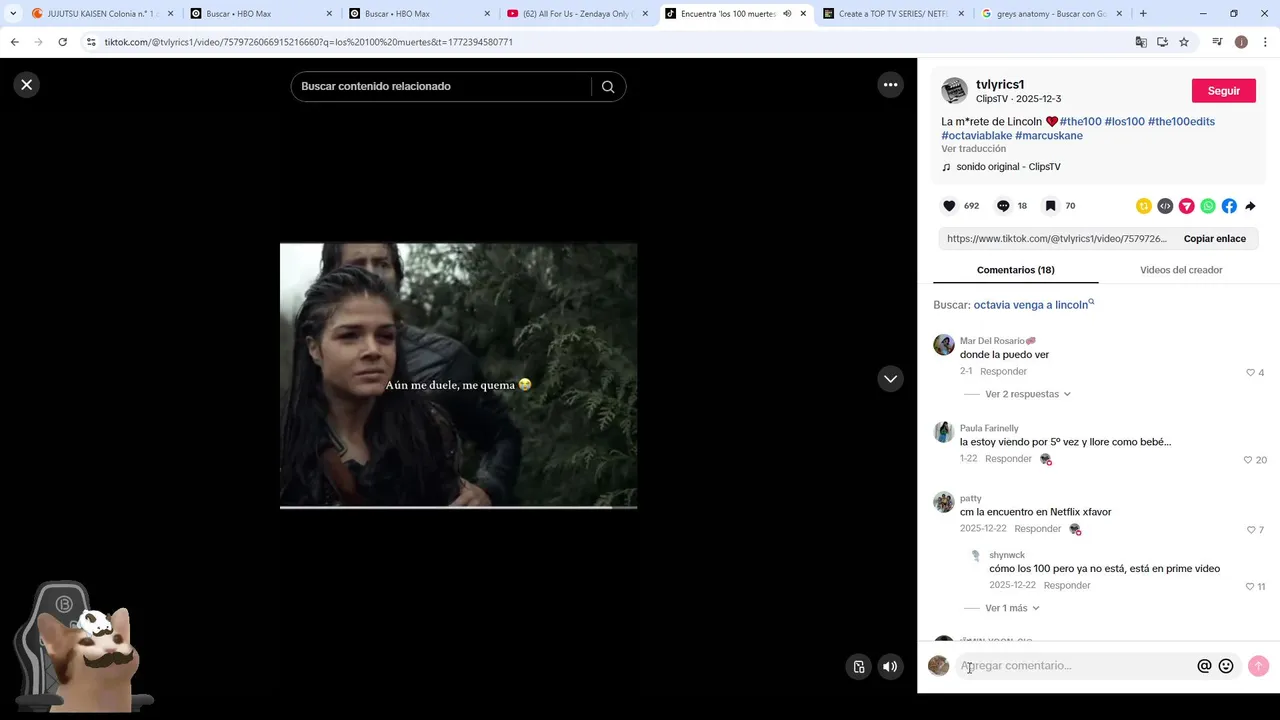This screenshot has width=1280, height=720.
Task: Install the app via the address bar install icon
Action: [x=1162, y=42]
